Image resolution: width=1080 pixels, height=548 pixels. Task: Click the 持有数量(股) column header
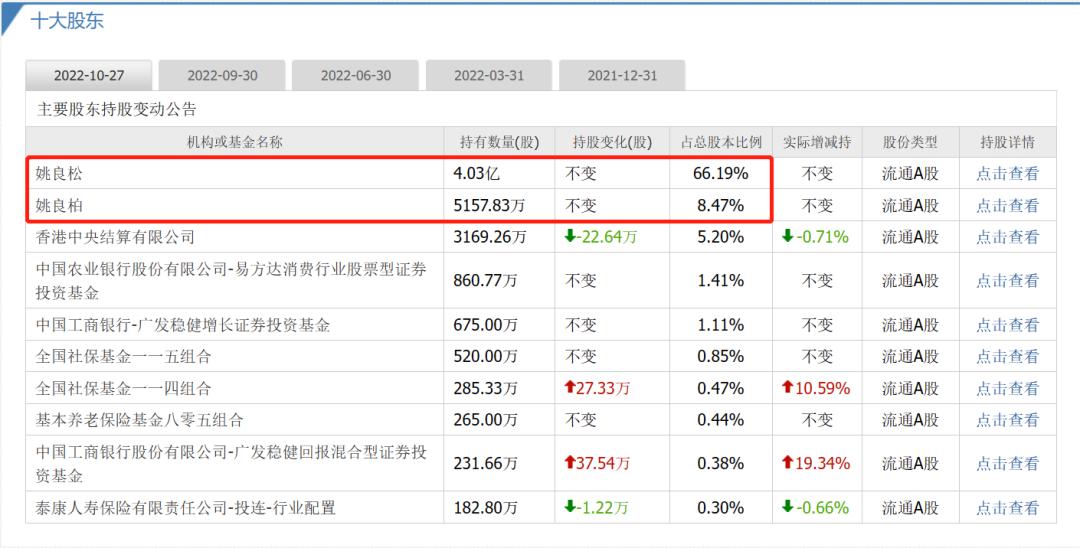(x=499, y=143)
